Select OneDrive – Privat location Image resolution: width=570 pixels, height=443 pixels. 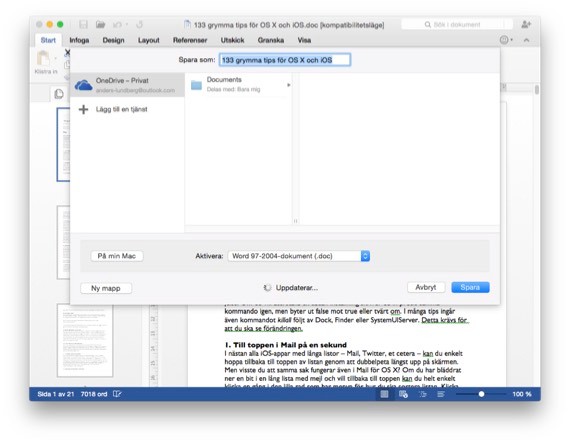pos(127,85)
